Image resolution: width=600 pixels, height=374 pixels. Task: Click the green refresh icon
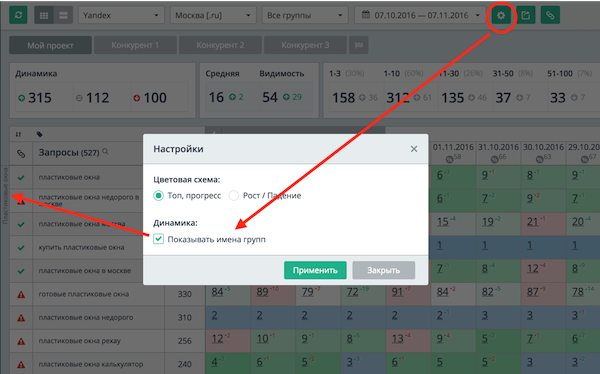pos(18,15)
